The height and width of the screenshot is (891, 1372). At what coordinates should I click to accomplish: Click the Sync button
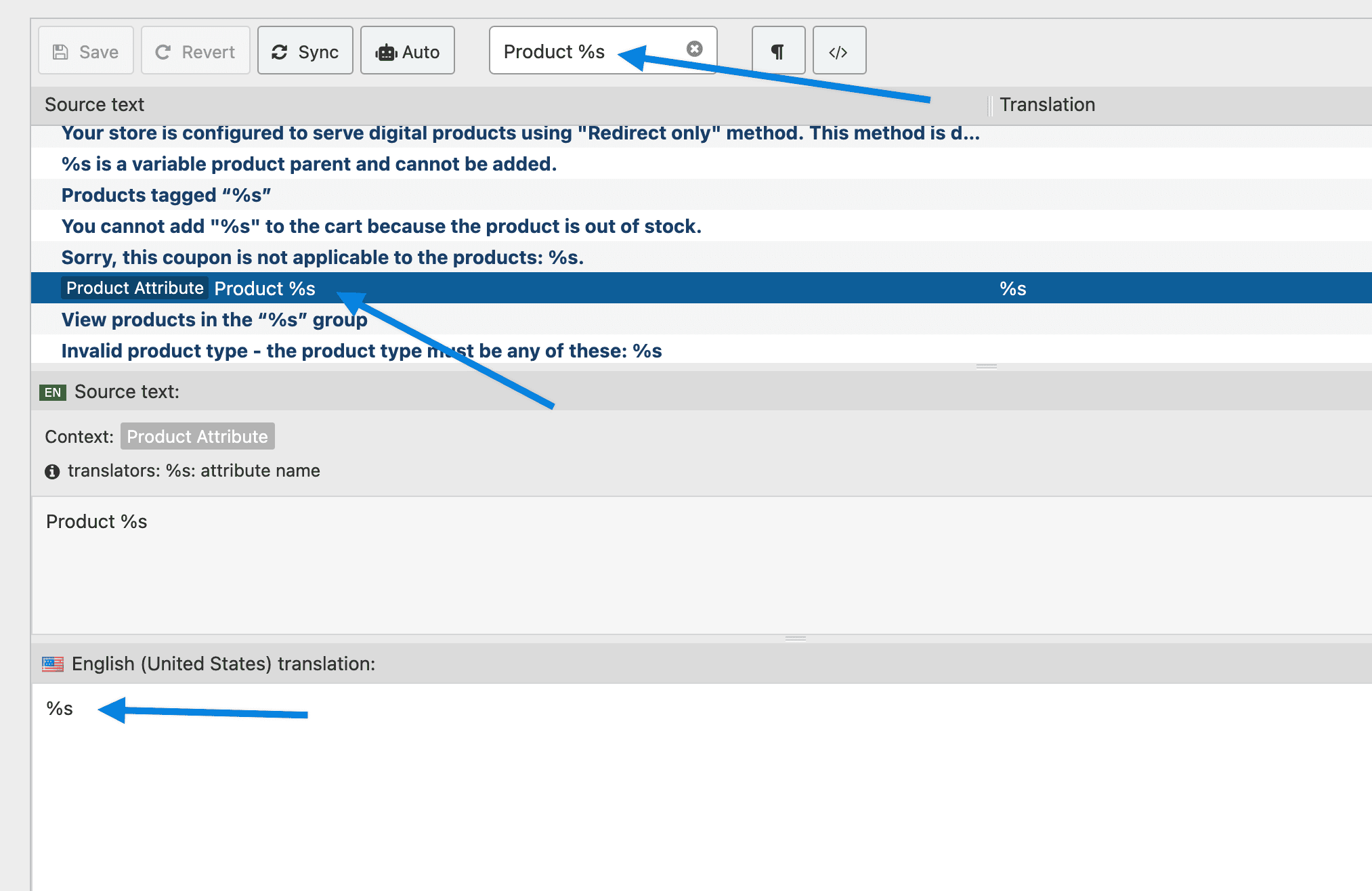tap(305, 51)
